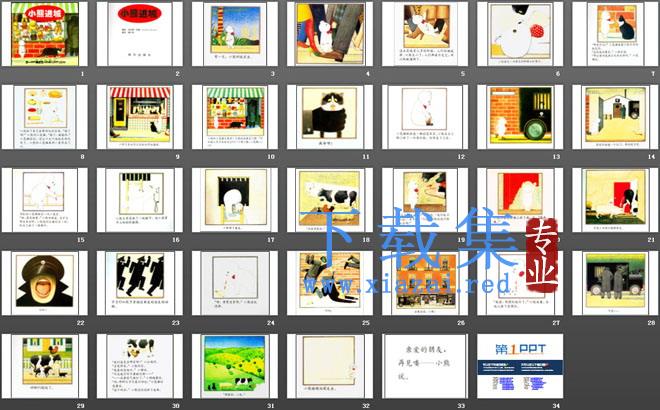Open slide 24 with faint bear sketch
The height and width of the screenshot is (410, 660).
(x=235, y=283)
